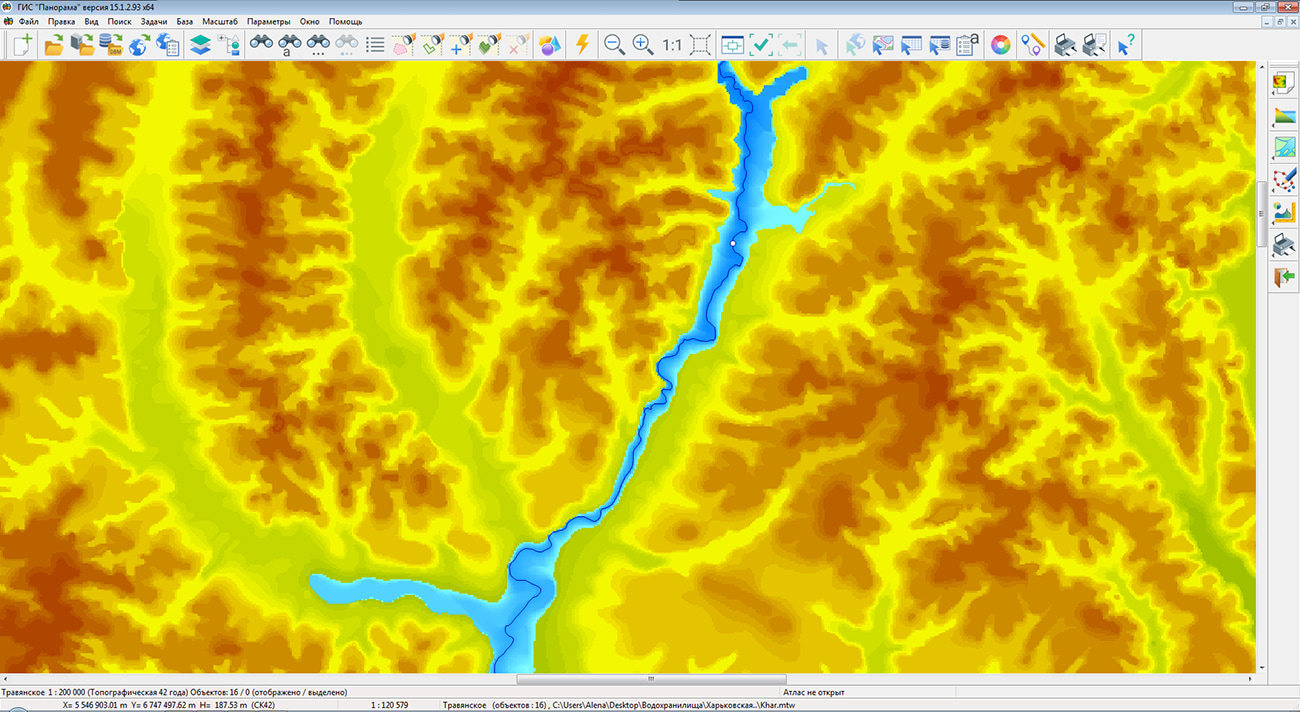Click the horizontal scrollbar thumb
The height and width of the screenshot is (712, 1300).
point(651,679)
